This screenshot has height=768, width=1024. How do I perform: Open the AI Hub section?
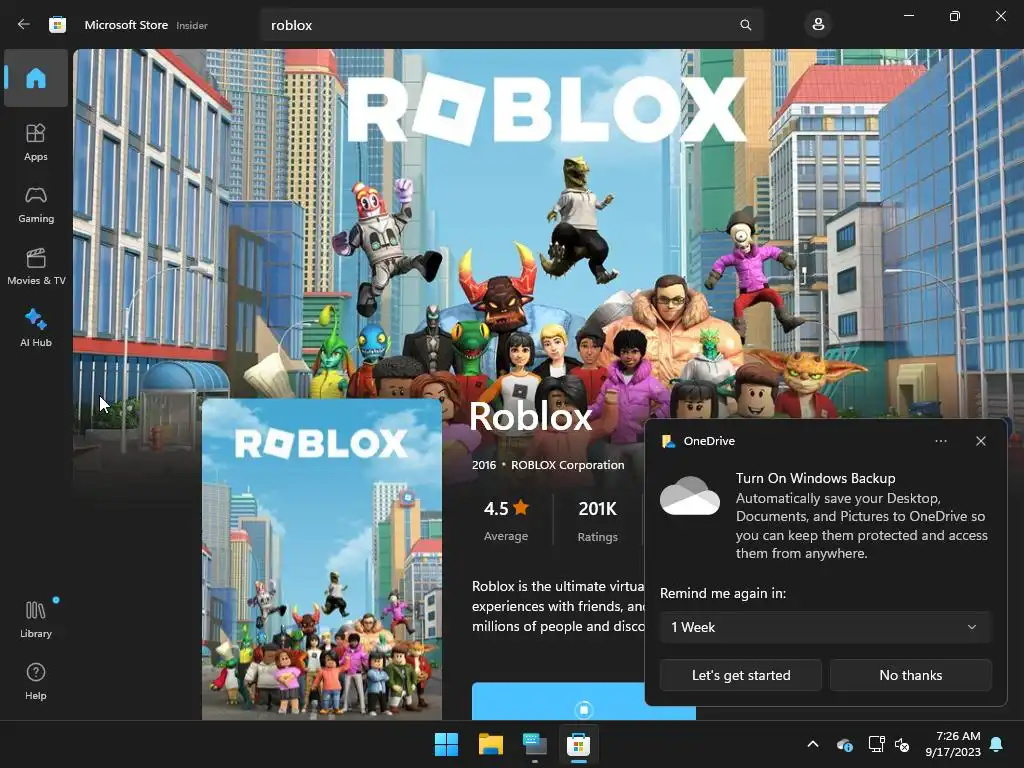tap(36, 328)
